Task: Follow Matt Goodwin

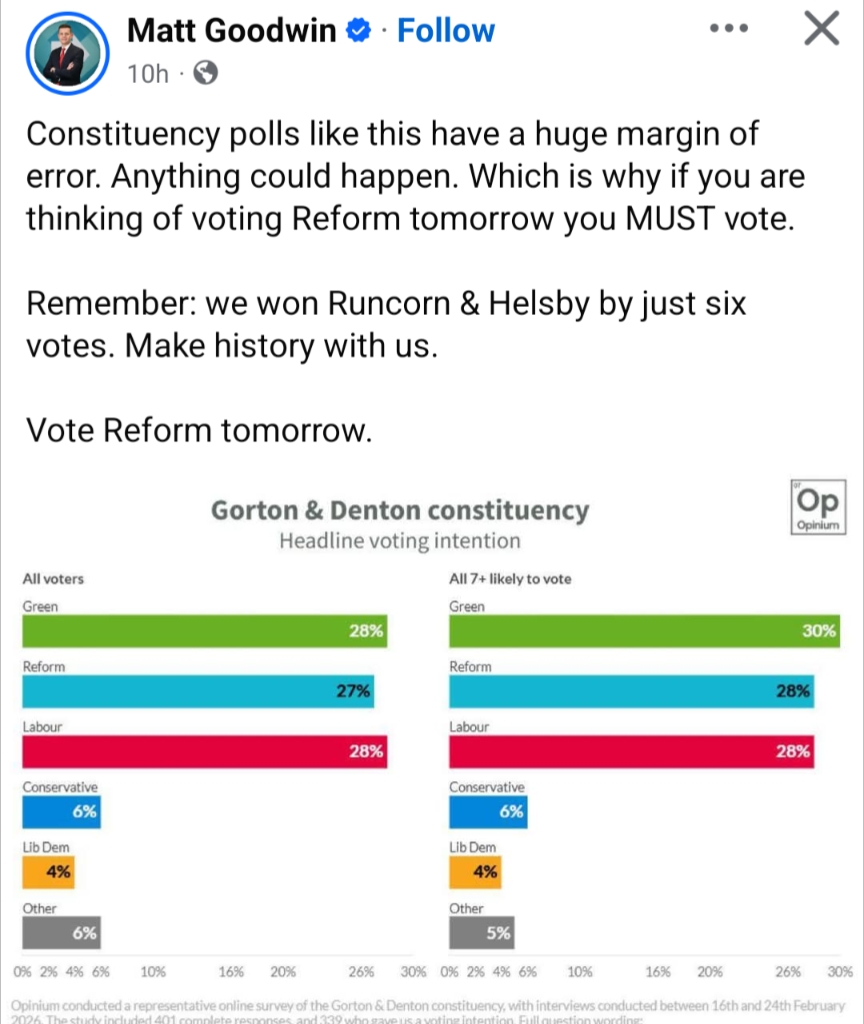Action: pyautogui.click(x=445, y=31)
